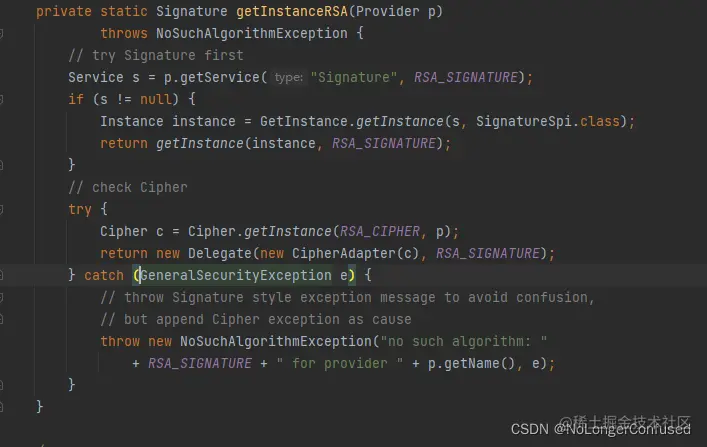Screen dimensions: 707x447
Task: Collapse the 'if (s != null)' block fold marker
Action: (x=1, y=99)
